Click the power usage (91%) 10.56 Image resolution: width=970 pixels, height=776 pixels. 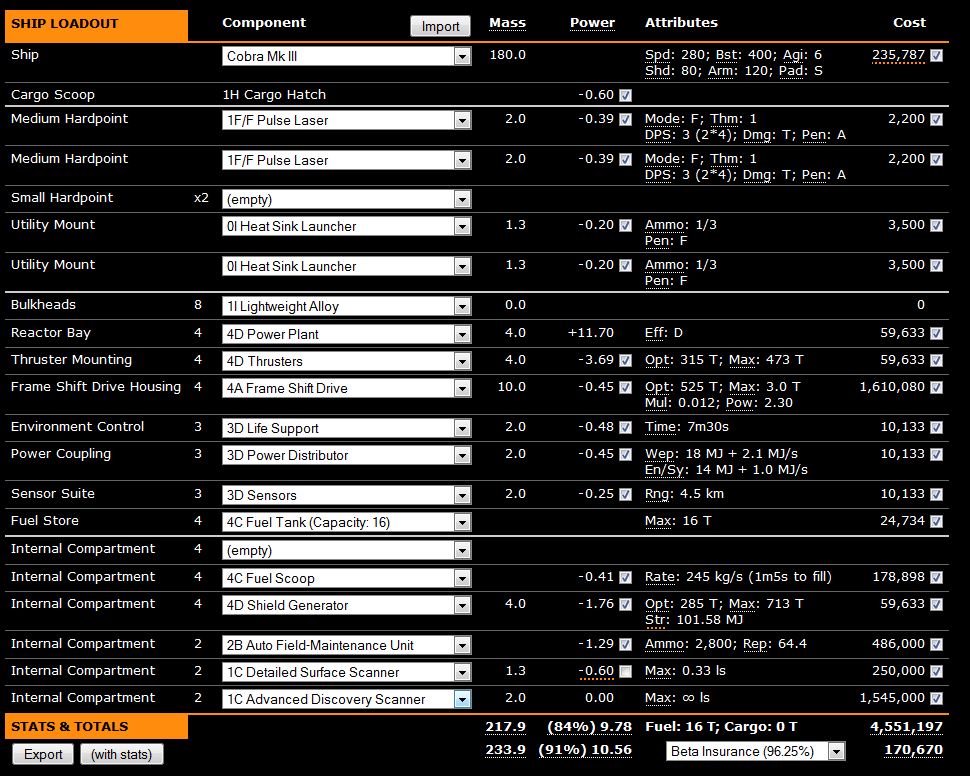coord(585,750)
